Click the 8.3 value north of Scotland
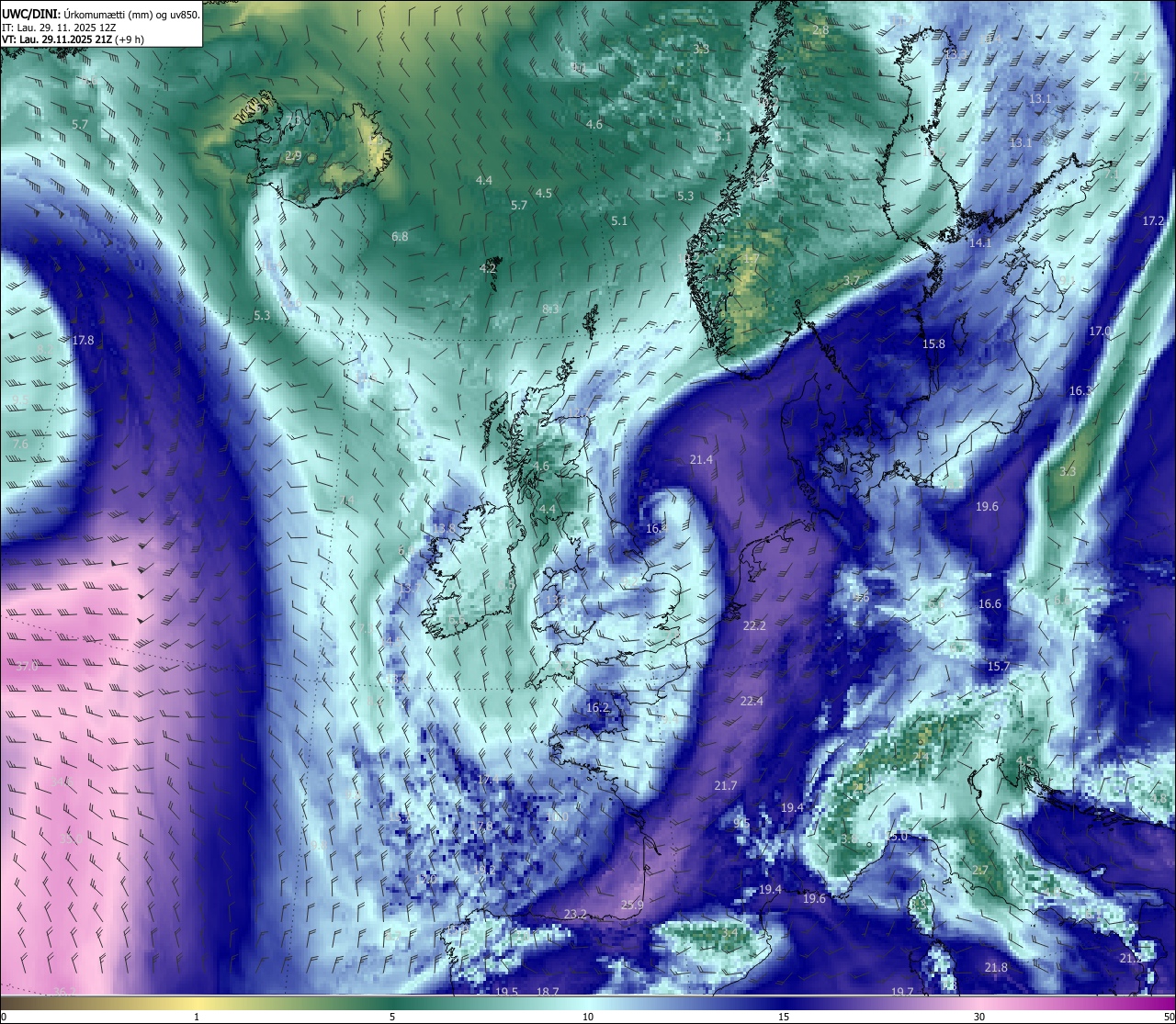The height and width of the screenshot is (1024, 1176). [x=550, y=309]
